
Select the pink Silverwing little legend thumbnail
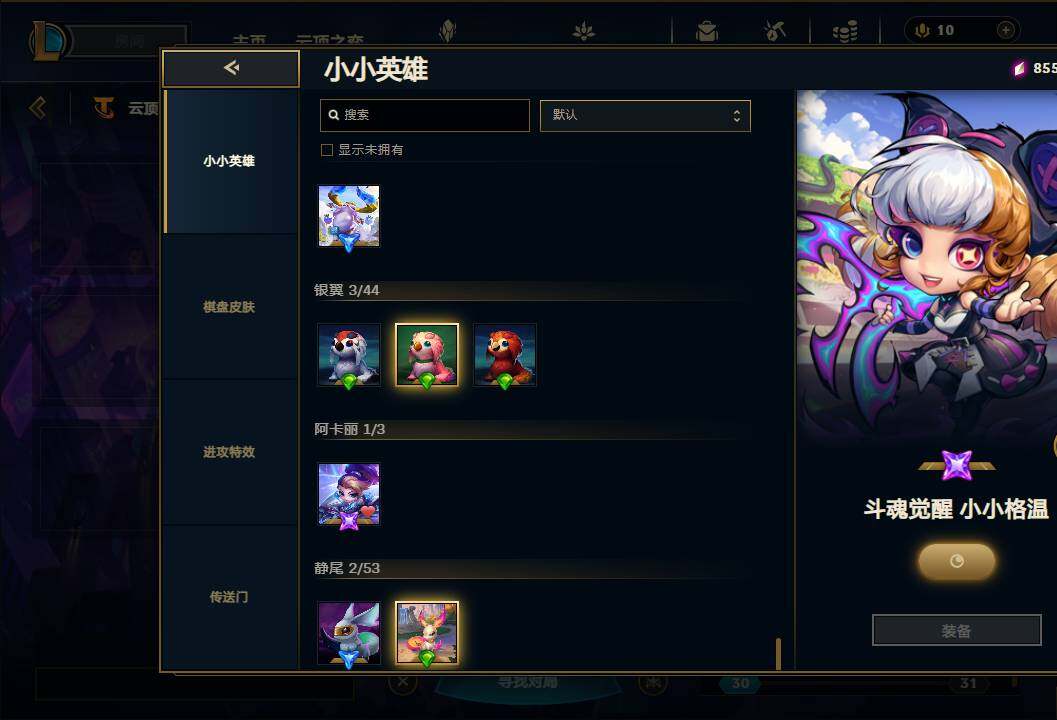coord(427,355)
